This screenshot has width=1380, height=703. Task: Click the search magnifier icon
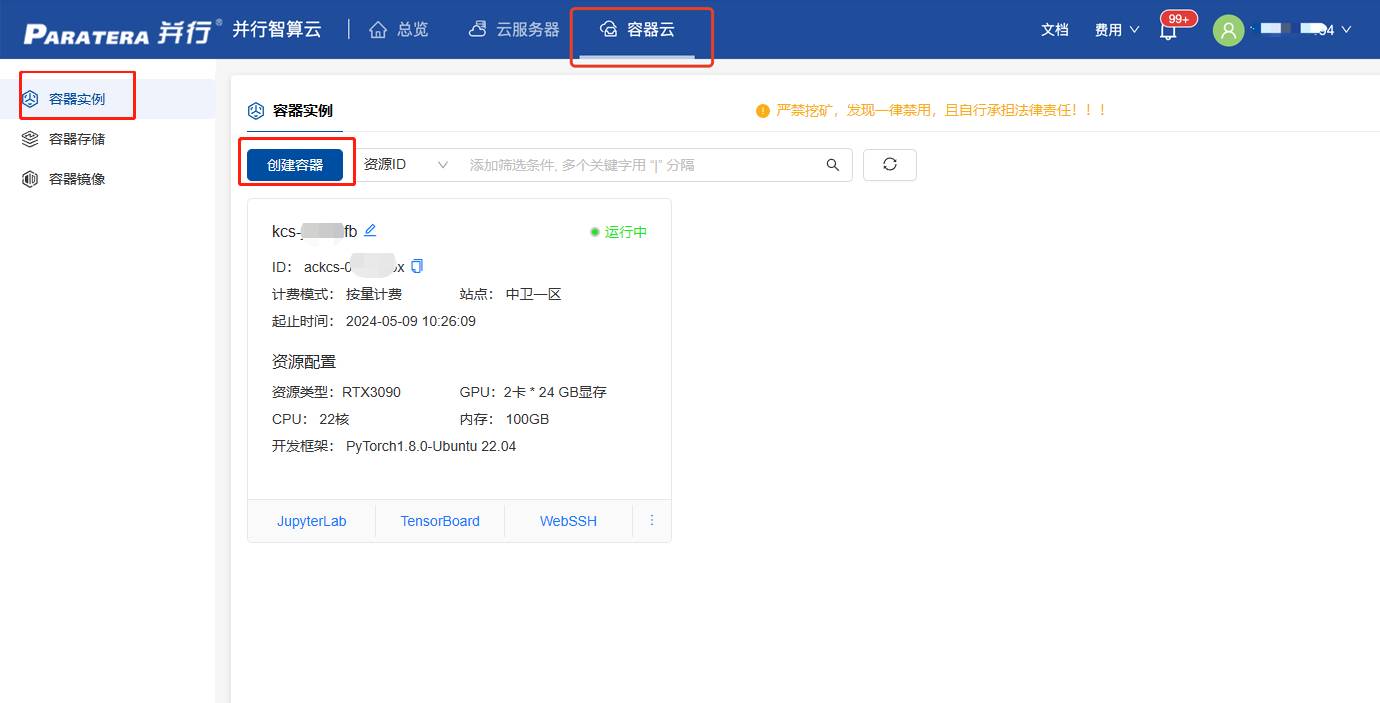pos(833,165)
